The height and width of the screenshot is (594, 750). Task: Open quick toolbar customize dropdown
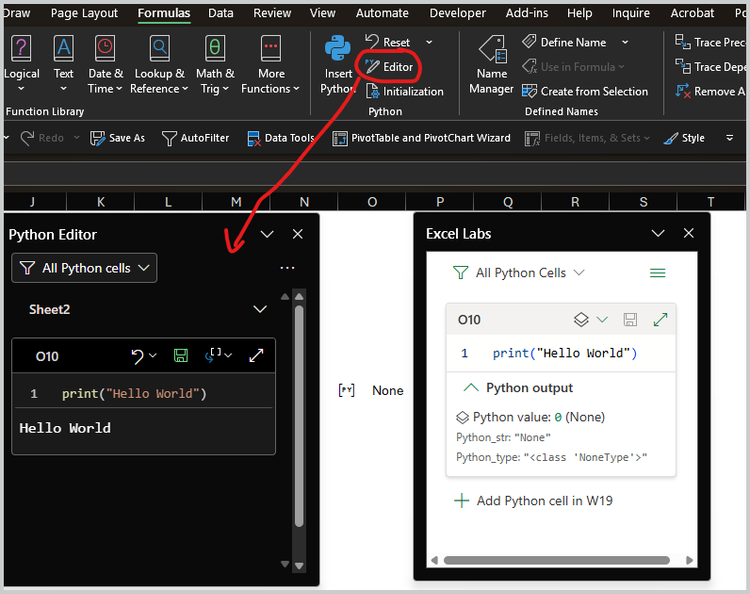(x=729, y=138)
